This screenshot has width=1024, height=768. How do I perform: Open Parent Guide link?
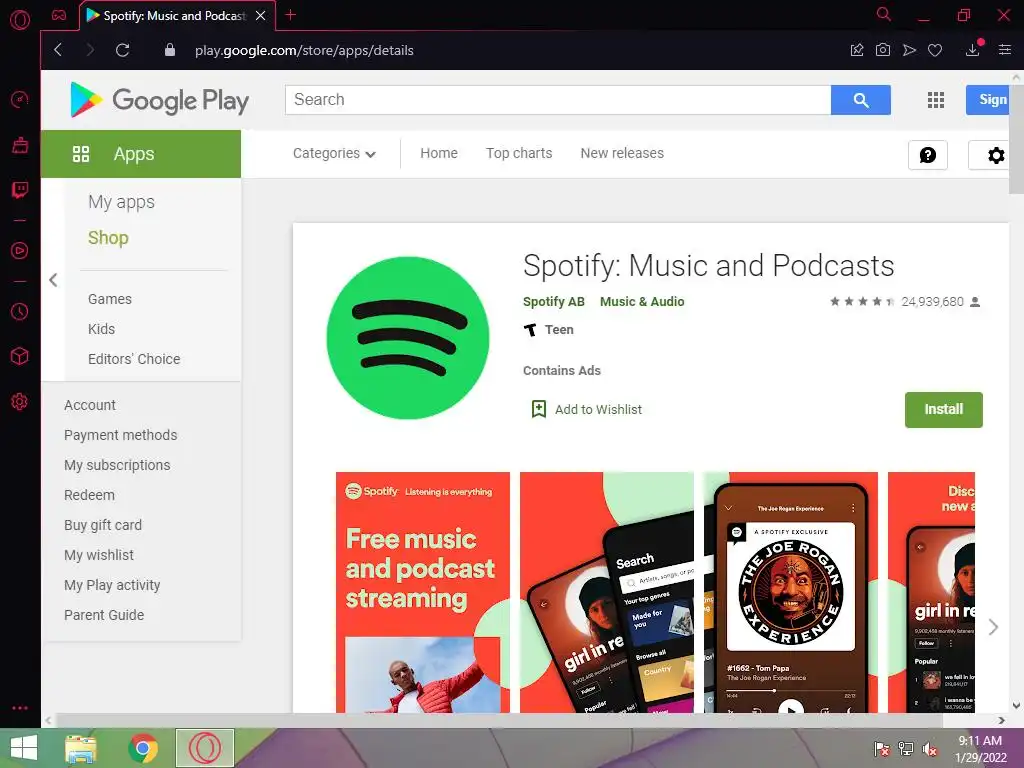[x=104, y=615]
